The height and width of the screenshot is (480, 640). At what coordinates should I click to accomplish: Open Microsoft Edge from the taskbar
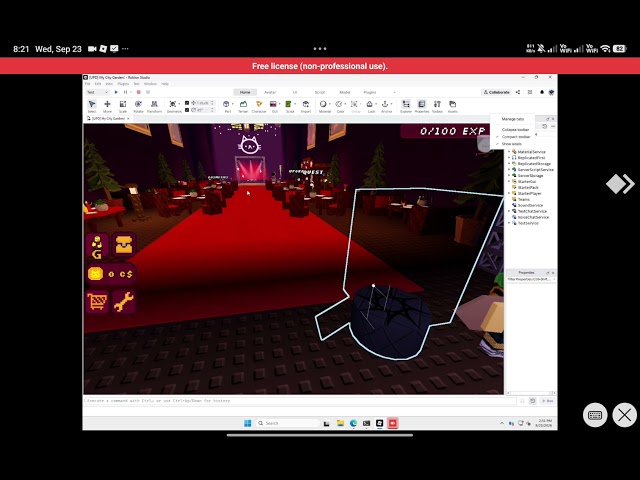(353, 423)
